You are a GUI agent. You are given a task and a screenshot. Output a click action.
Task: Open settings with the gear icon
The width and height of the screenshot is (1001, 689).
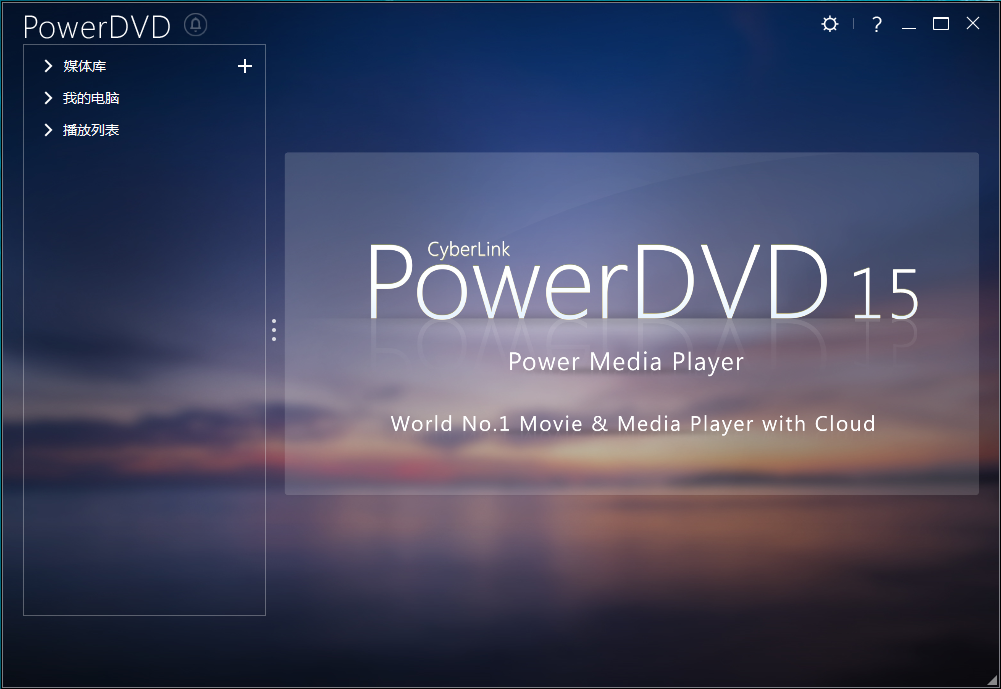[829, 24]
